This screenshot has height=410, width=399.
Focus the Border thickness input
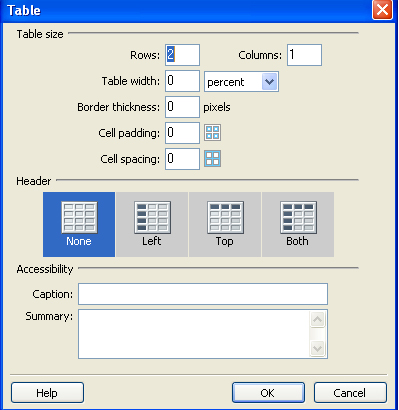(x=182, y=107)
